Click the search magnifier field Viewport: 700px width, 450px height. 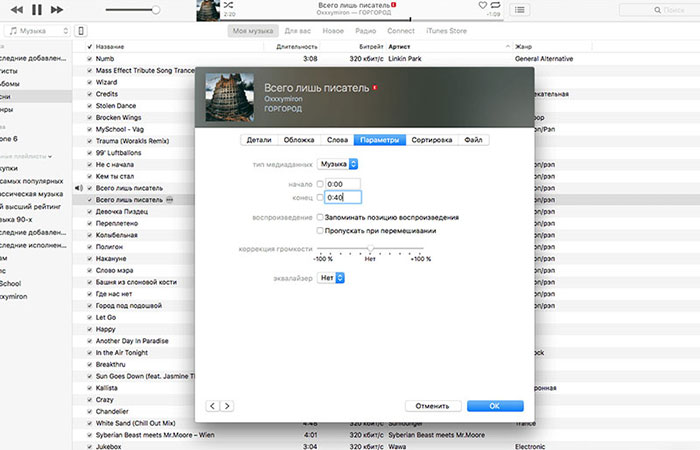point(658,10)
